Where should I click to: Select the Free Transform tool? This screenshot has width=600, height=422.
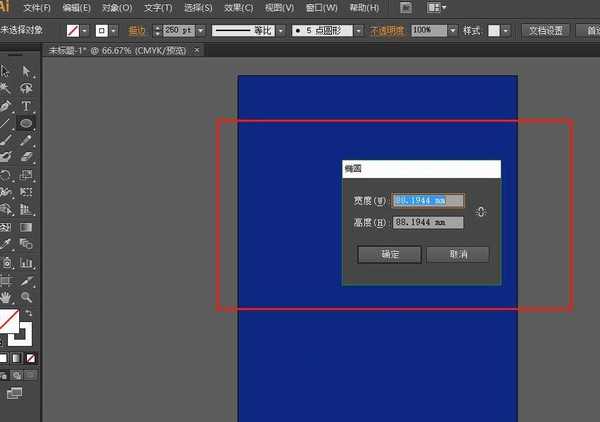[26, 192]
